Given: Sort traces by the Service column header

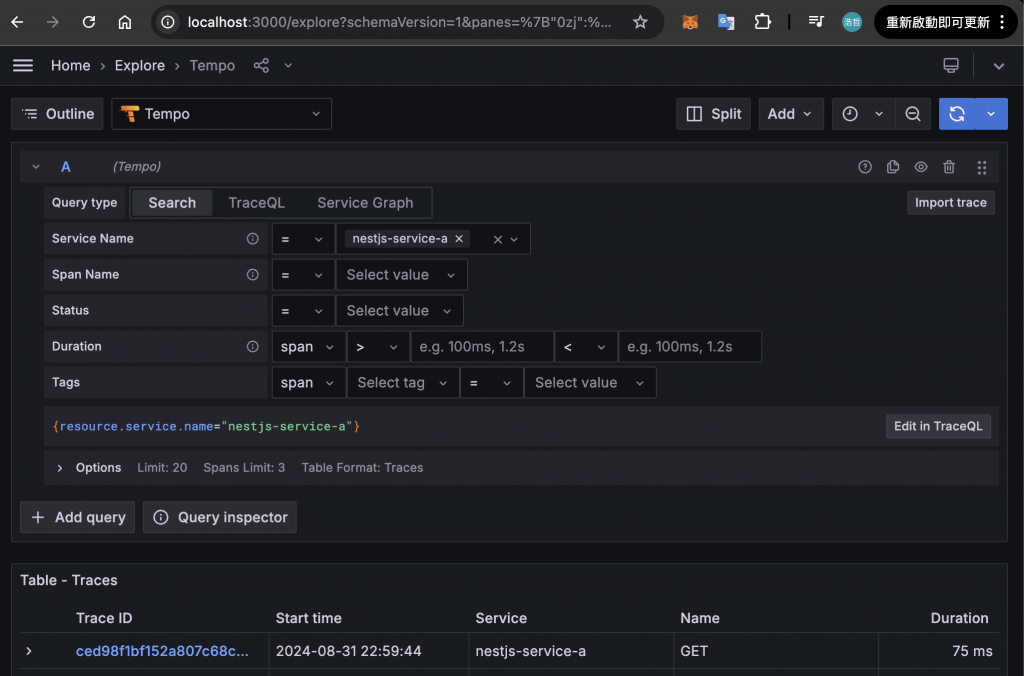Looking at the screenshot, I should pos(501,618).
